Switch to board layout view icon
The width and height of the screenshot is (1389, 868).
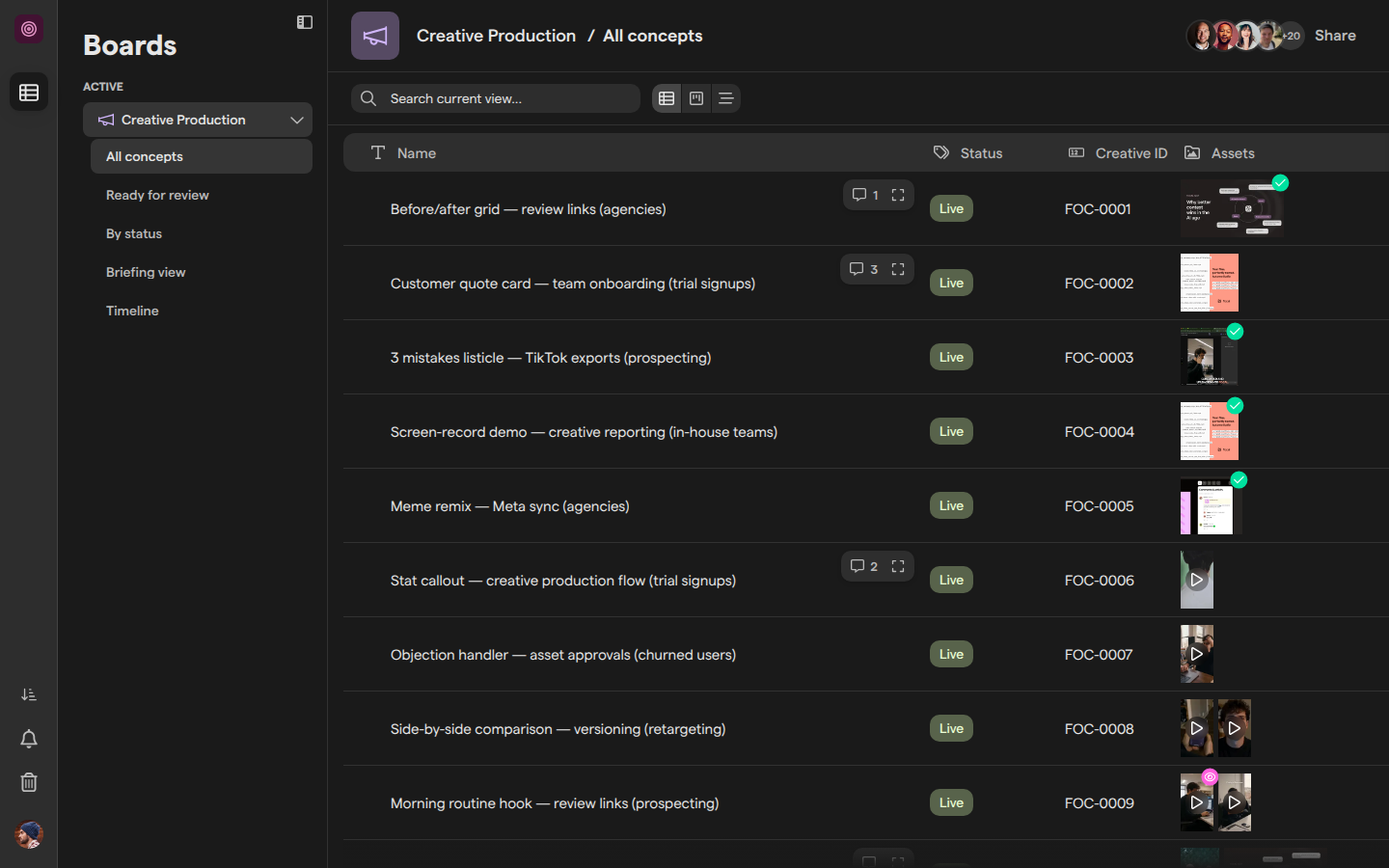pyautogui.click(x=696, y=98)
